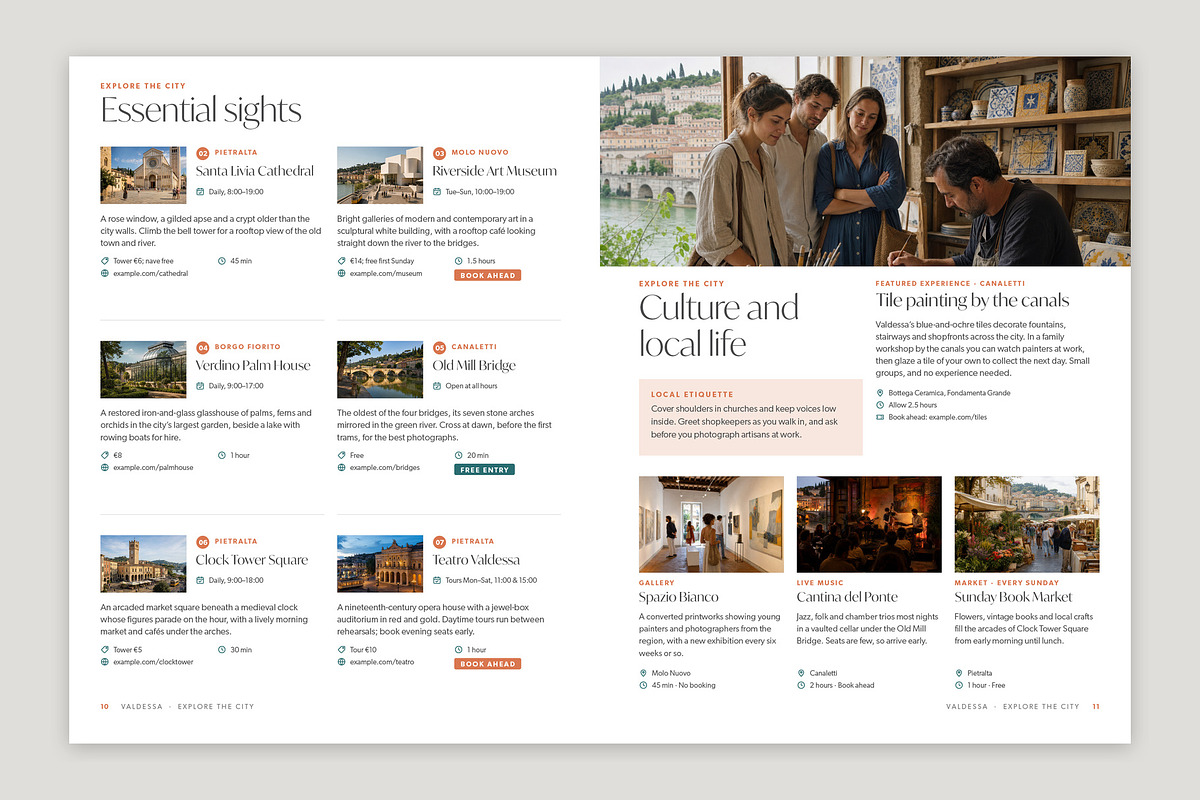Click the Teatro Valdessa thumbnail photo
This screenshot has height=800, width=1200.
[380, 564]
